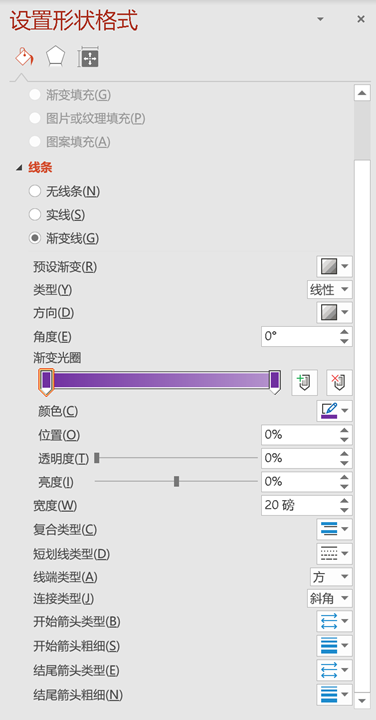Click the add gradient stop icon
This screenshot has width=376, height=720.
coord(304,382)
